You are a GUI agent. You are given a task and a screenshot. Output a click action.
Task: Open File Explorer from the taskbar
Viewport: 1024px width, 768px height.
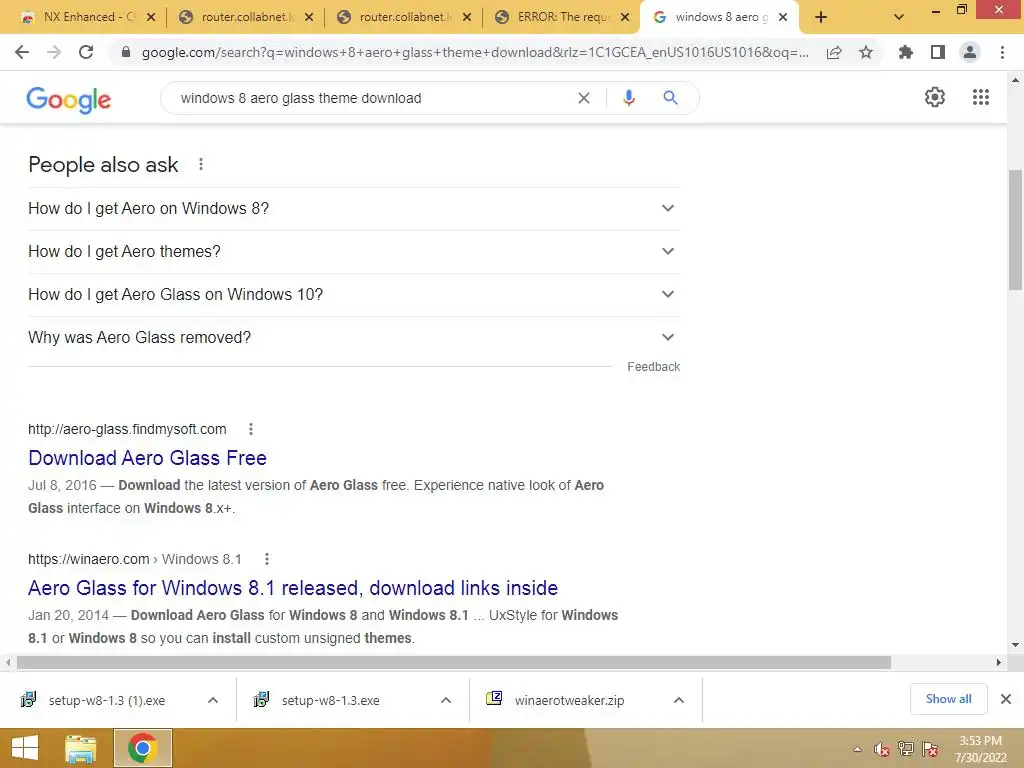[80, 748]
